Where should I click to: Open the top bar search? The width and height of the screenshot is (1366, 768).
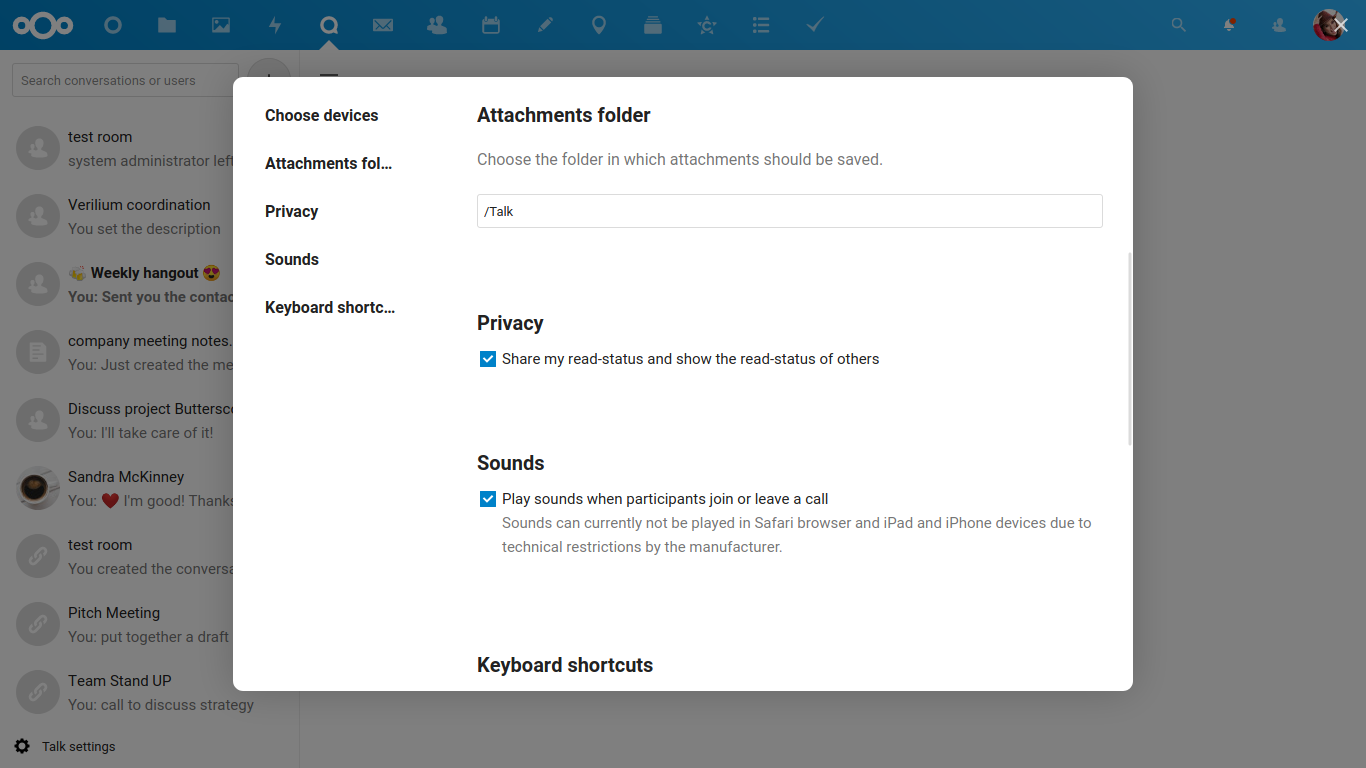pos(1179,25)
